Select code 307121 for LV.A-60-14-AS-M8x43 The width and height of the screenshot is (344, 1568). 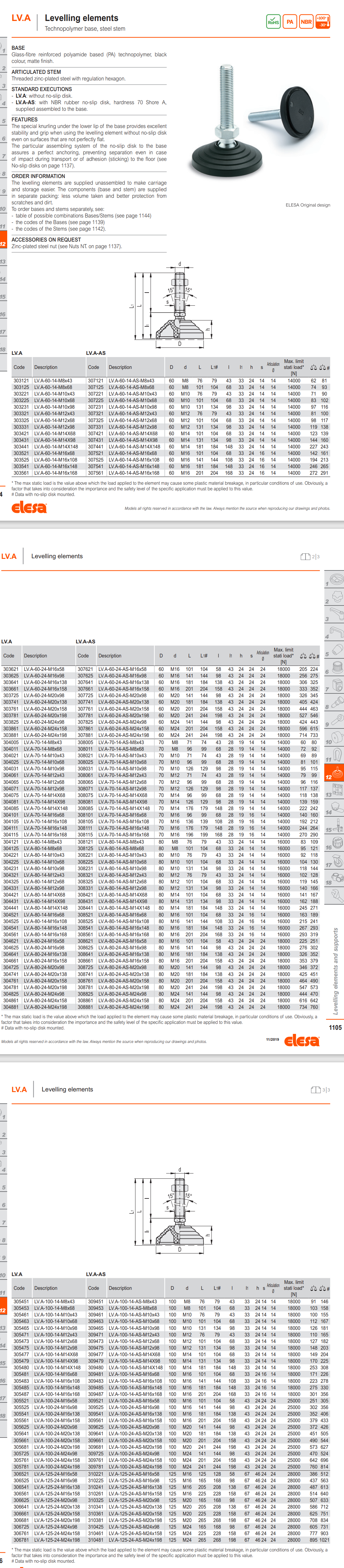(95, 381)
